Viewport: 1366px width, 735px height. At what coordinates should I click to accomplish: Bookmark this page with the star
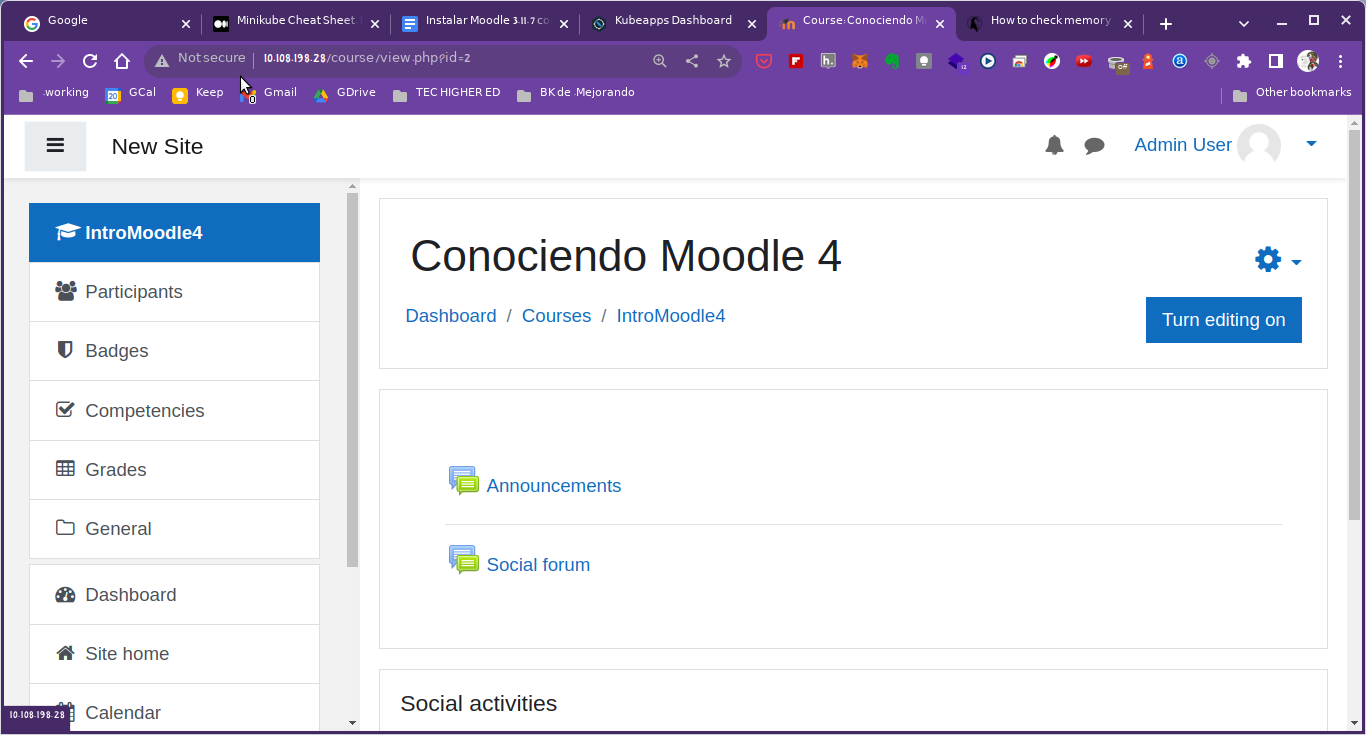(x=724, y=61)
